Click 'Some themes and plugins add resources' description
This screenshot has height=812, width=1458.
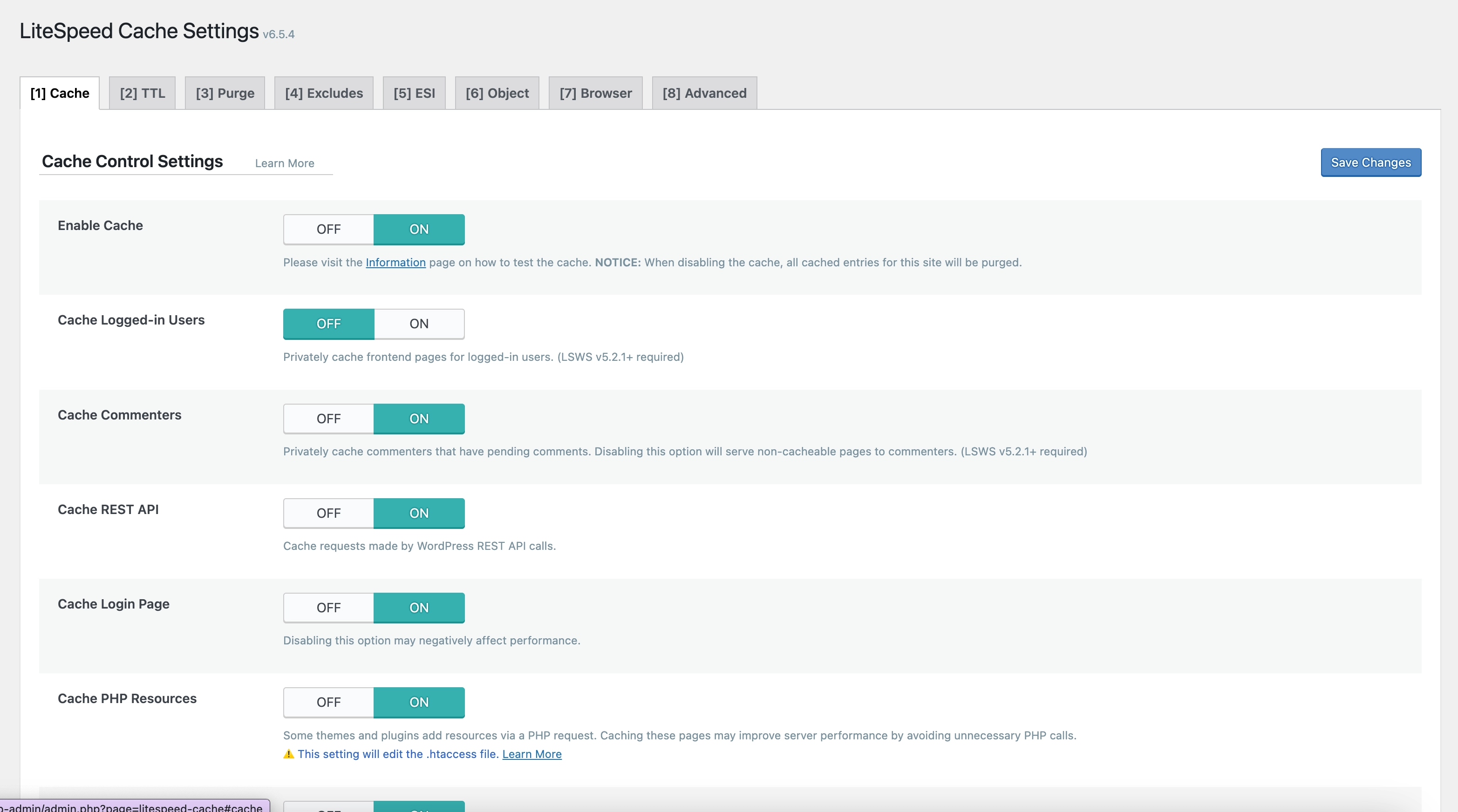coord(680,735)
